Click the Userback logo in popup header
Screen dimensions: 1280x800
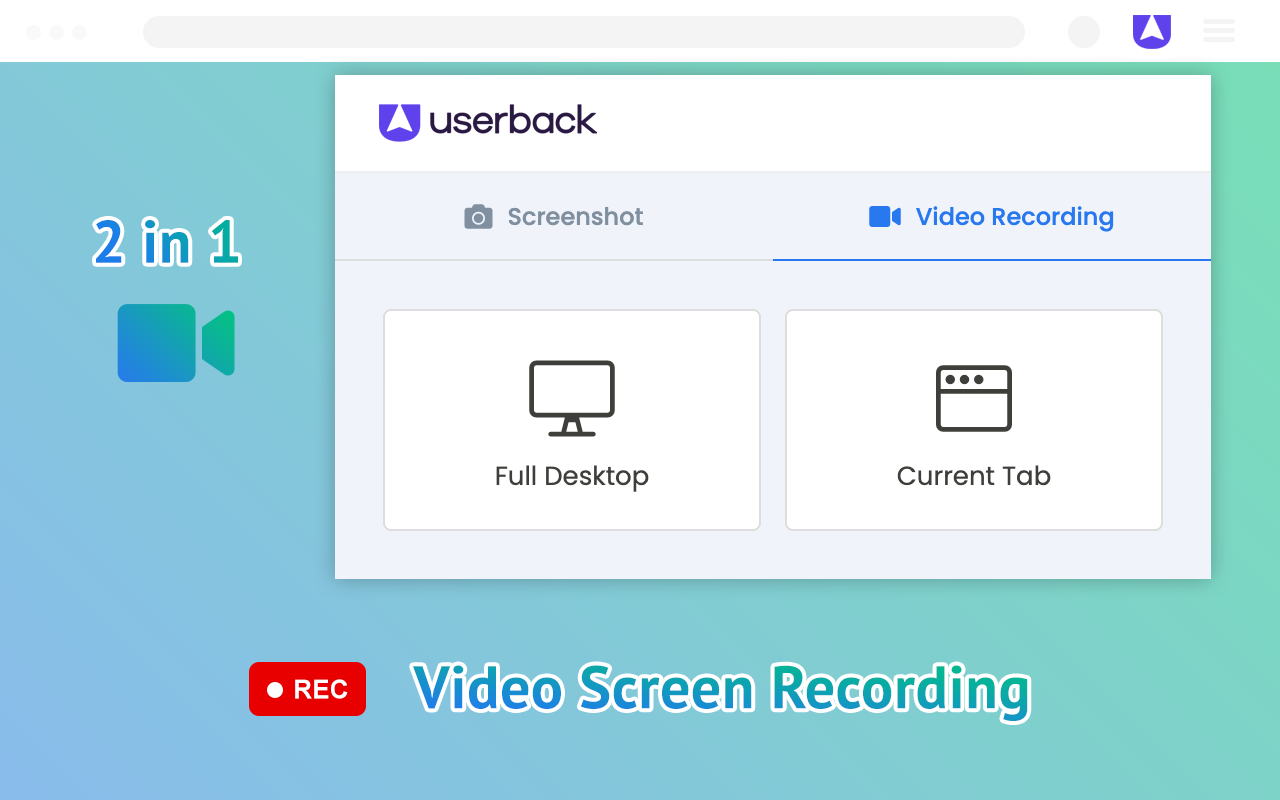click(488, 122)
